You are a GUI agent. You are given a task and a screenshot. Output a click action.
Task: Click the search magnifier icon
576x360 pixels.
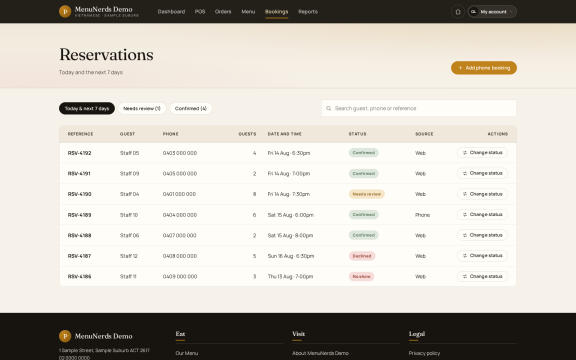(328, 108)
